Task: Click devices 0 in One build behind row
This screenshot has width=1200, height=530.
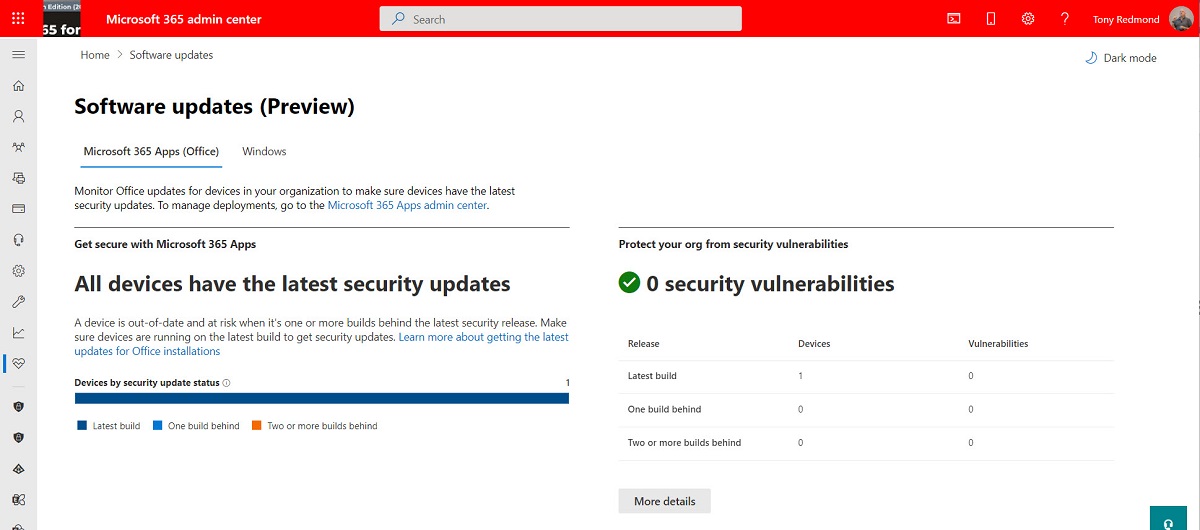Action: 801,409
